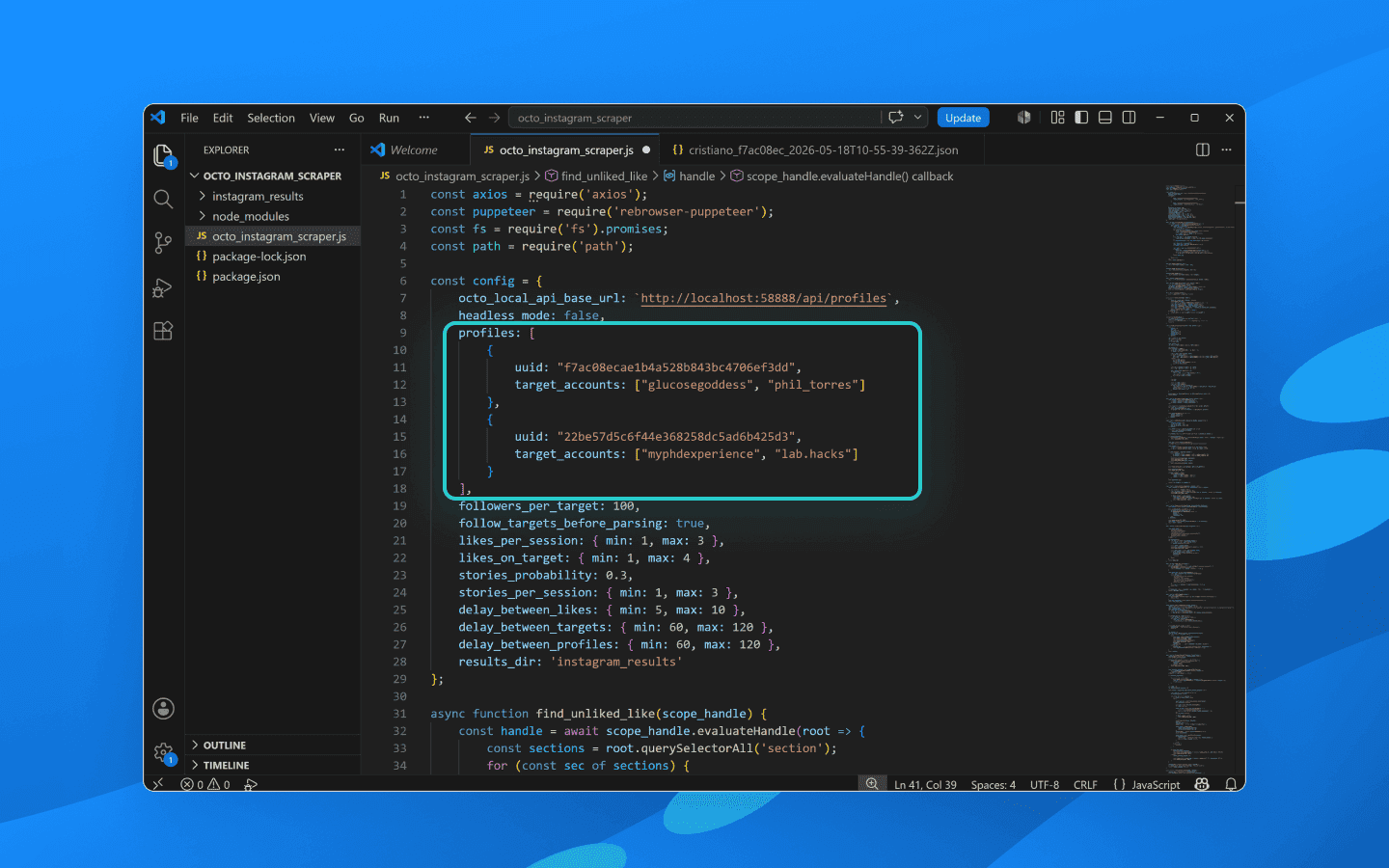
Task: Click the errors and warnings status indicator
Action: 205,784
